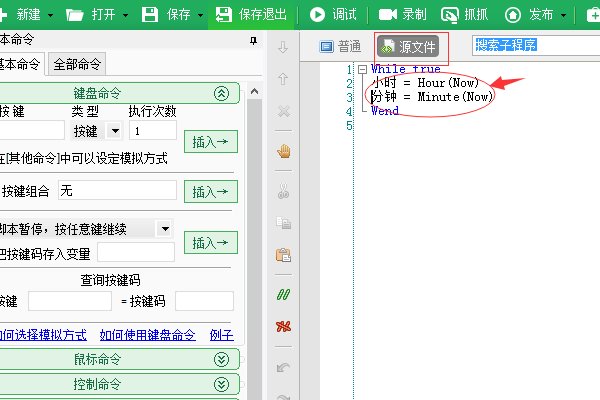Viewport: 600px width, 400px height.
Task: Expand the 发布 dropdown arrow
Action: pyautogui.click(x=563, y=16)
